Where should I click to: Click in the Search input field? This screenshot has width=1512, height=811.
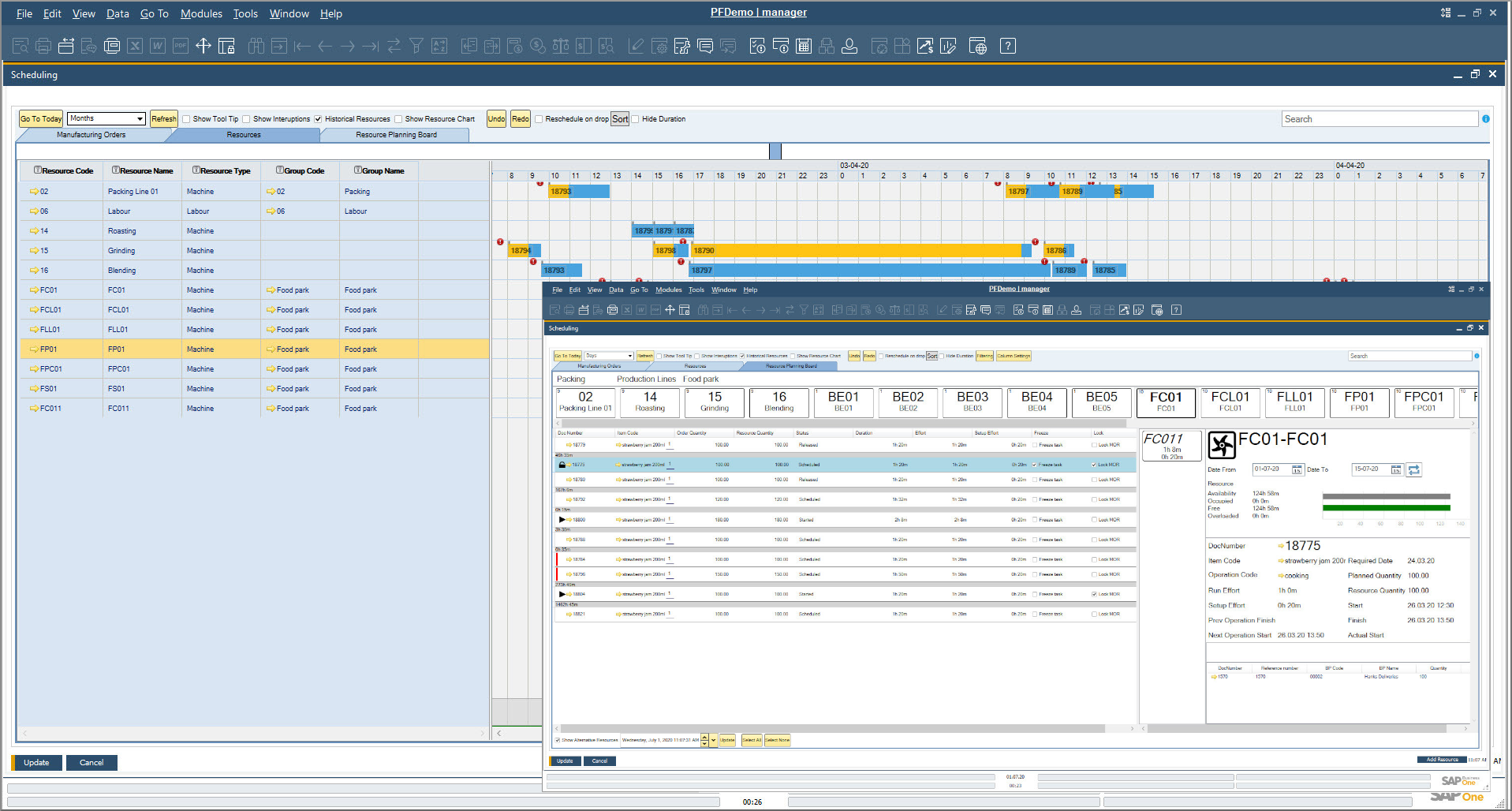(1379, 119)
